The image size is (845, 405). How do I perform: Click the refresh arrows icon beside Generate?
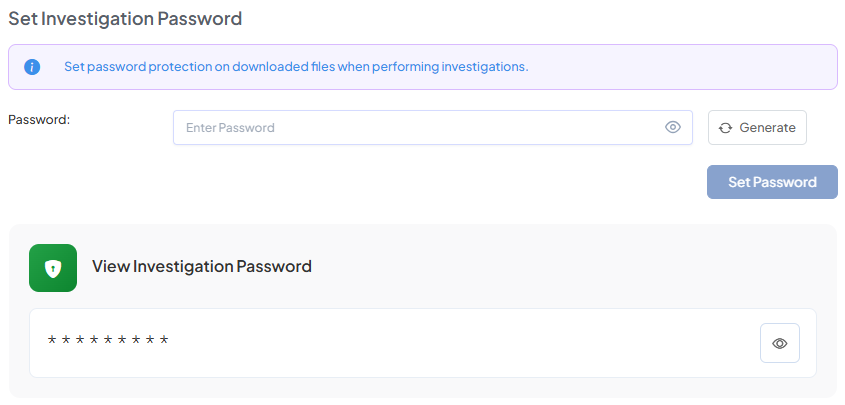point(726,128)
